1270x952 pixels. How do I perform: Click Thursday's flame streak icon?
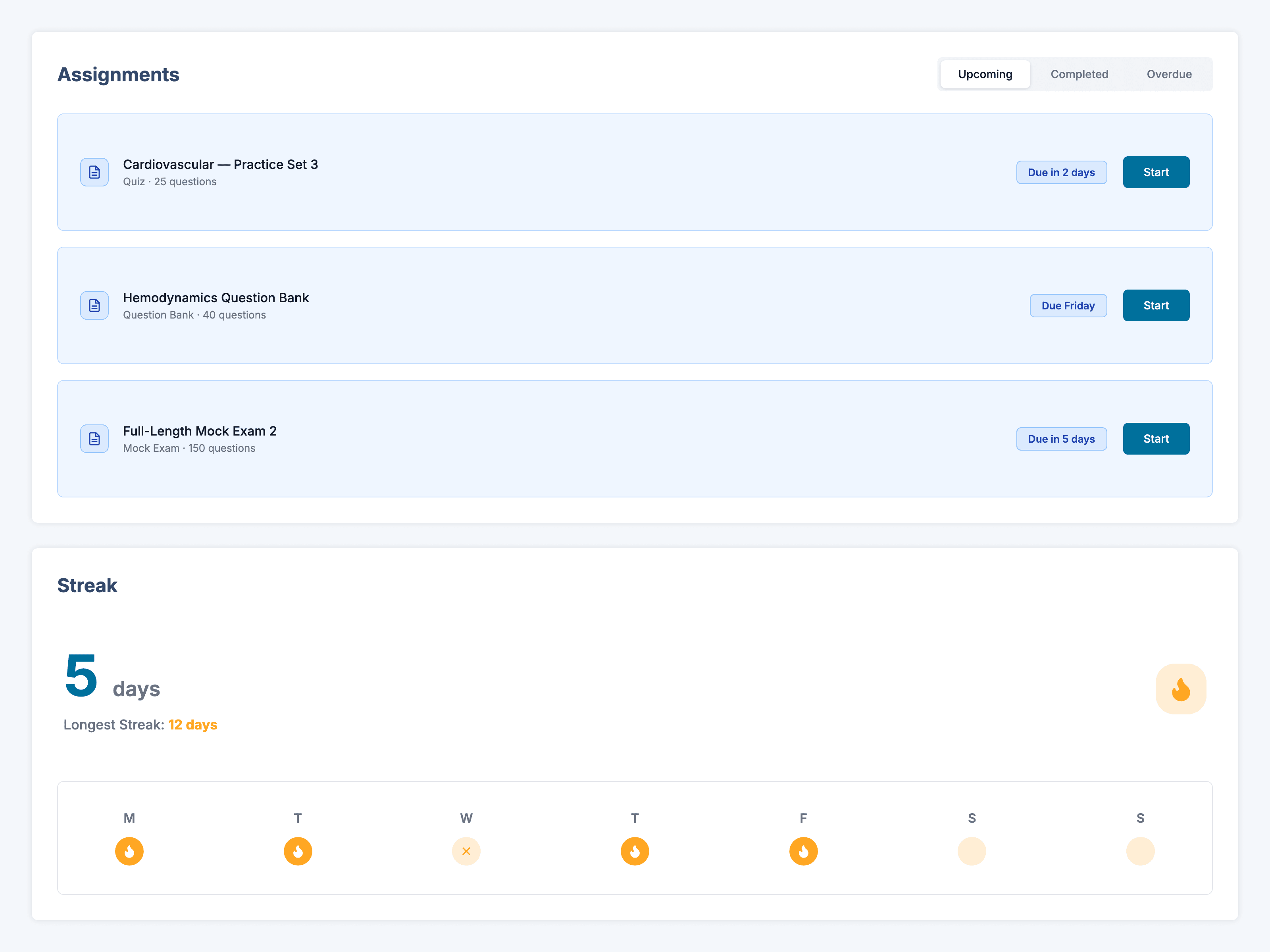[x=635, y=851]
